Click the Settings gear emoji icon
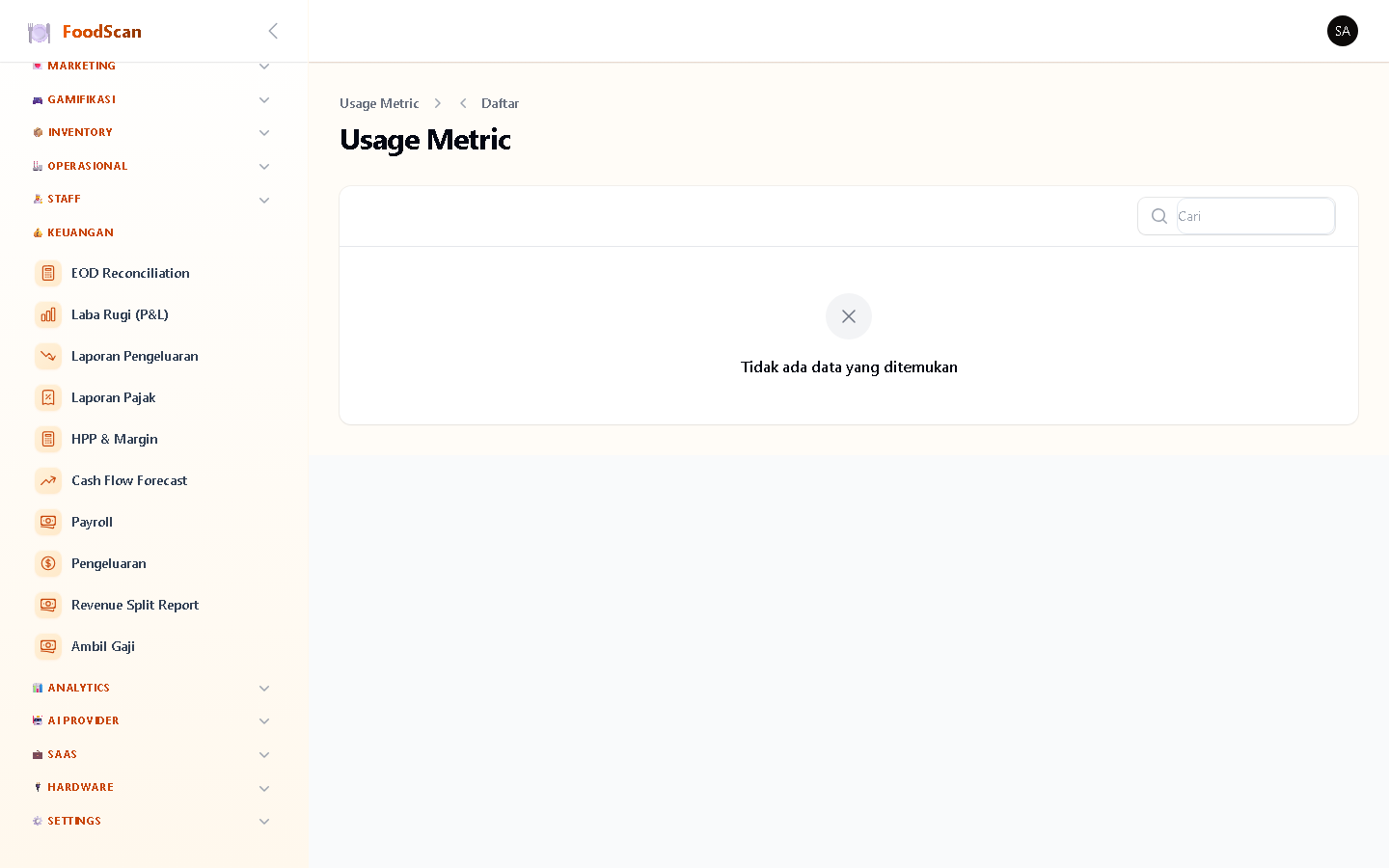This screenshot has height=868, width=1389. point(38,821)
